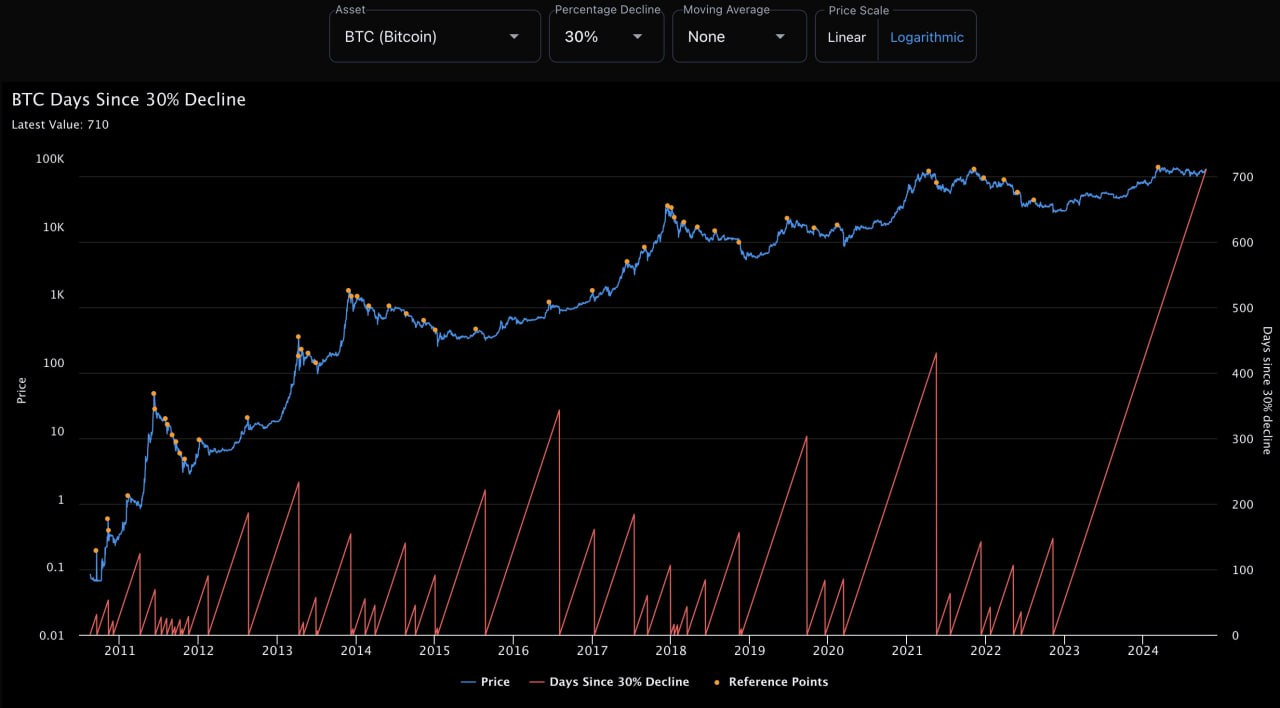The height and width of the screenshot is (708, 1280).
Task: Toggle Reference Points legend entry
Action: [768, 682]
